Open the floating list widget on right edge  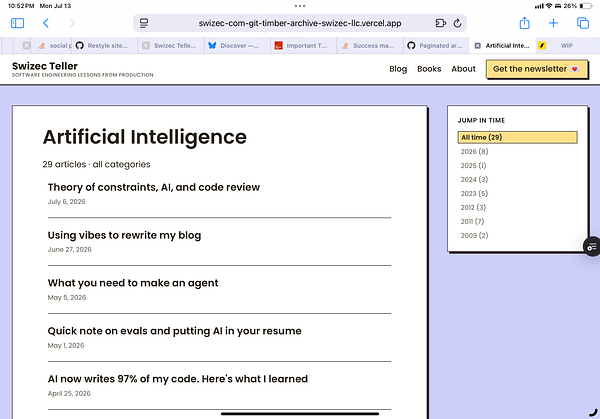592,247
